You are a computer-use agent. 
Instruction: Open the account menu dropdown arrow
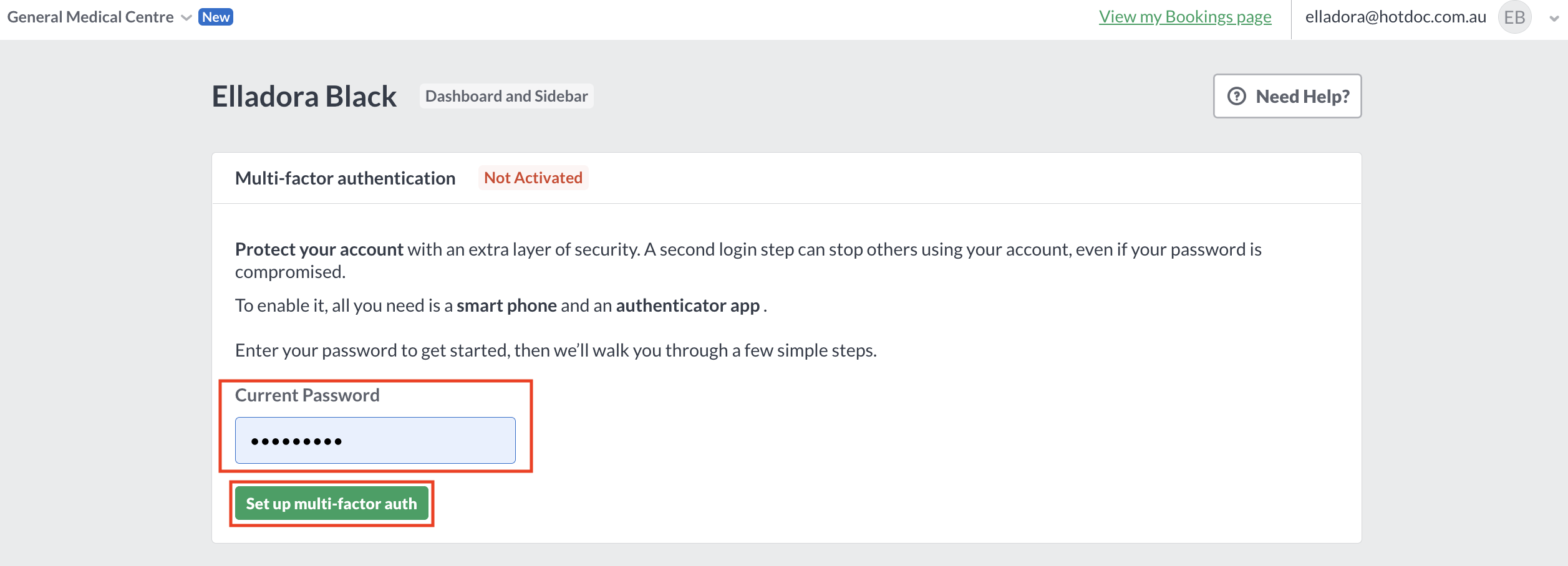pos(1554,18)
